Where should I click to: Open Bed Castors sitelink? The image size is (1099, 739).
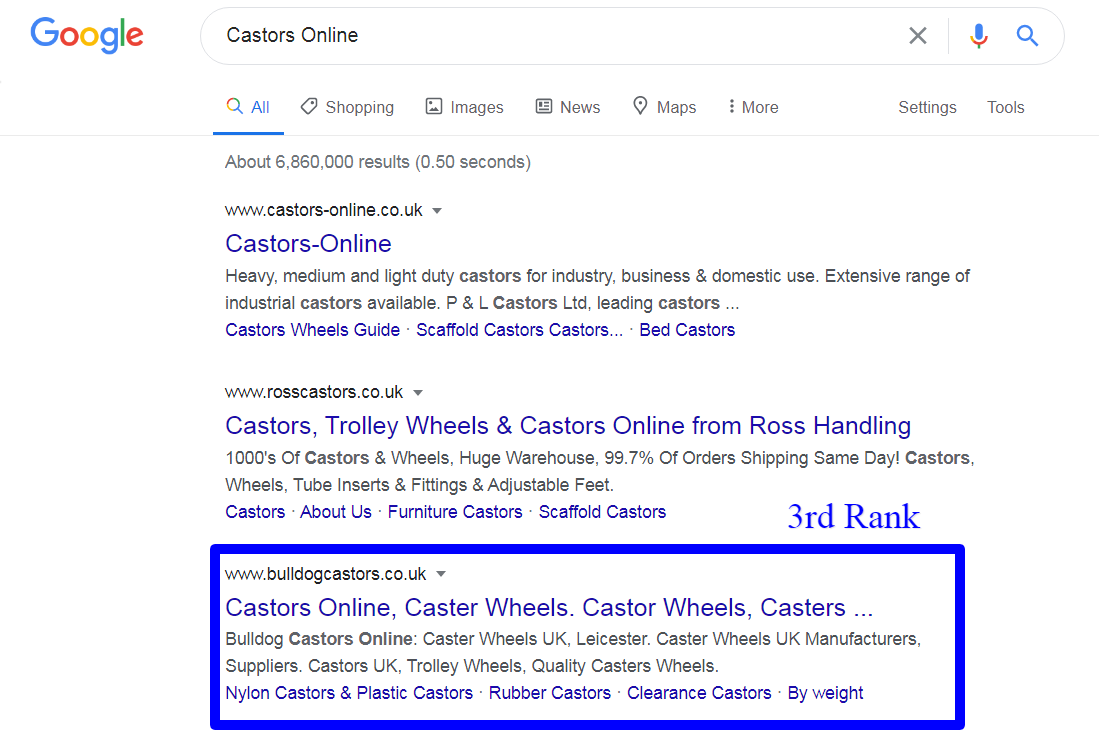point(687,330)
